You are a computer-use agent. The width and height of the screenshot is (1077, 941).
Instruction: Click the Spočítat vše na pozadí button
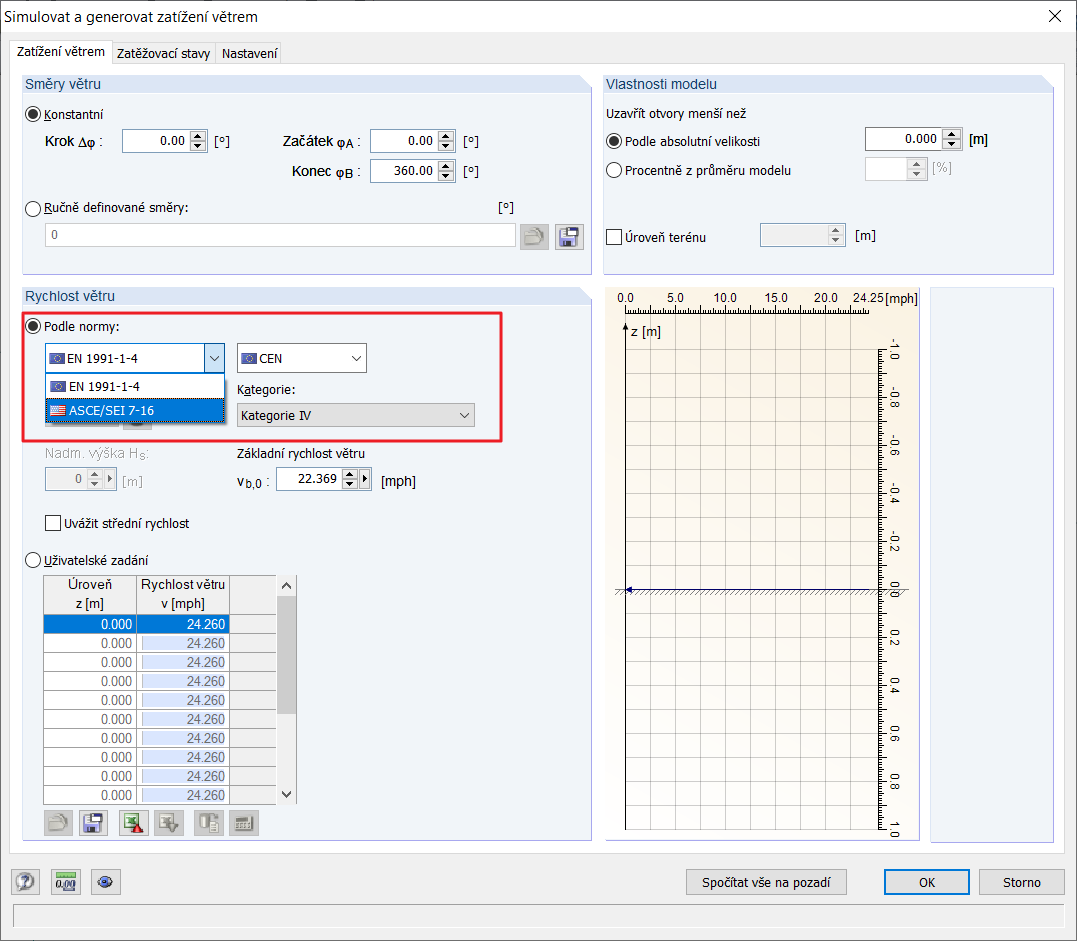[766, 882]
